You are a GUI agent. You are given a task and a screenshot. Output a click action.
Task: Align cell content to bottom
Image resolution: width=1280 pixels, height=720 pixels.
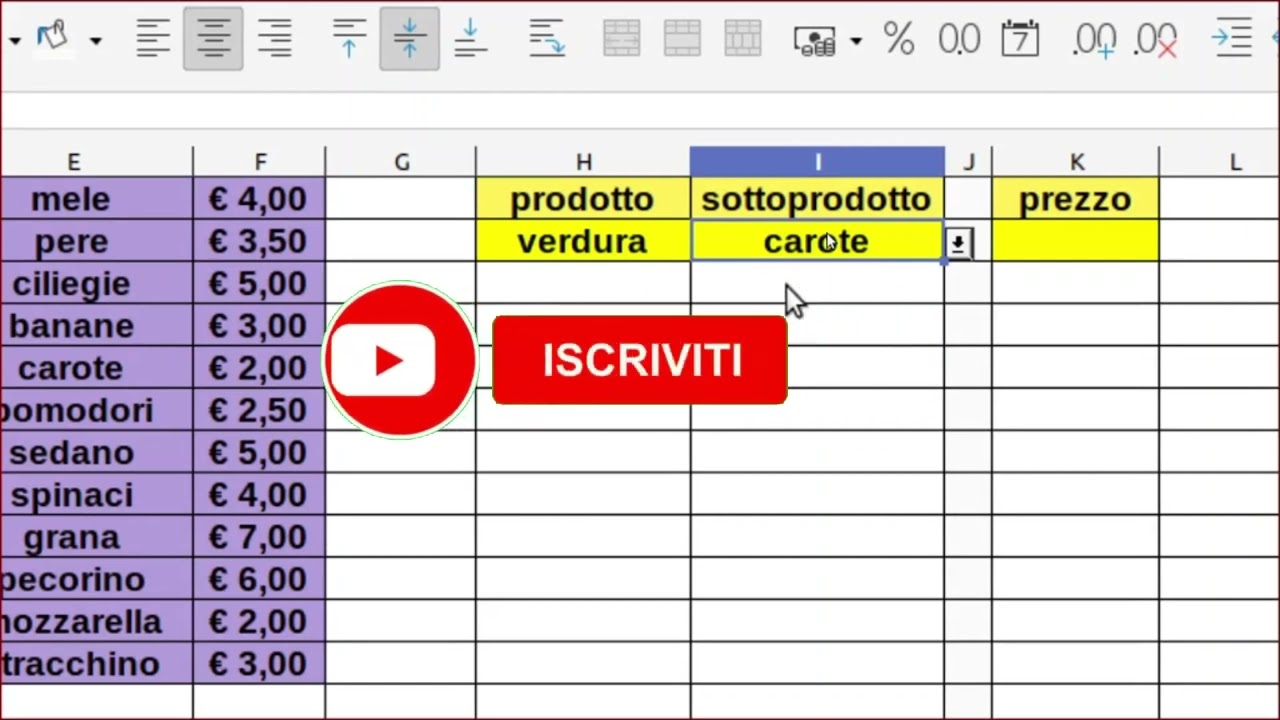click(469, 39)
